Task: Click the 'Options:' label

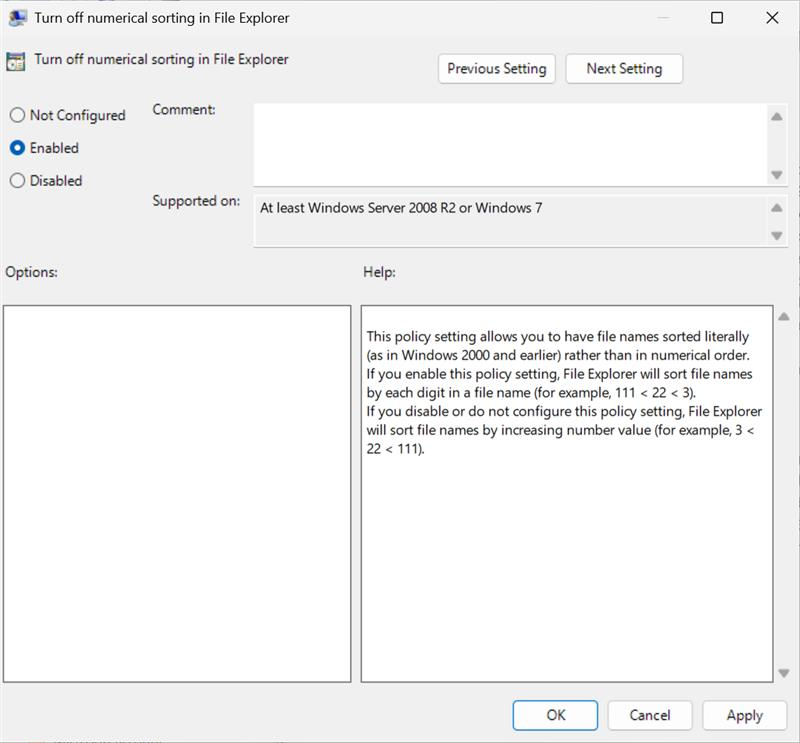Action: [x=31, y=272]
